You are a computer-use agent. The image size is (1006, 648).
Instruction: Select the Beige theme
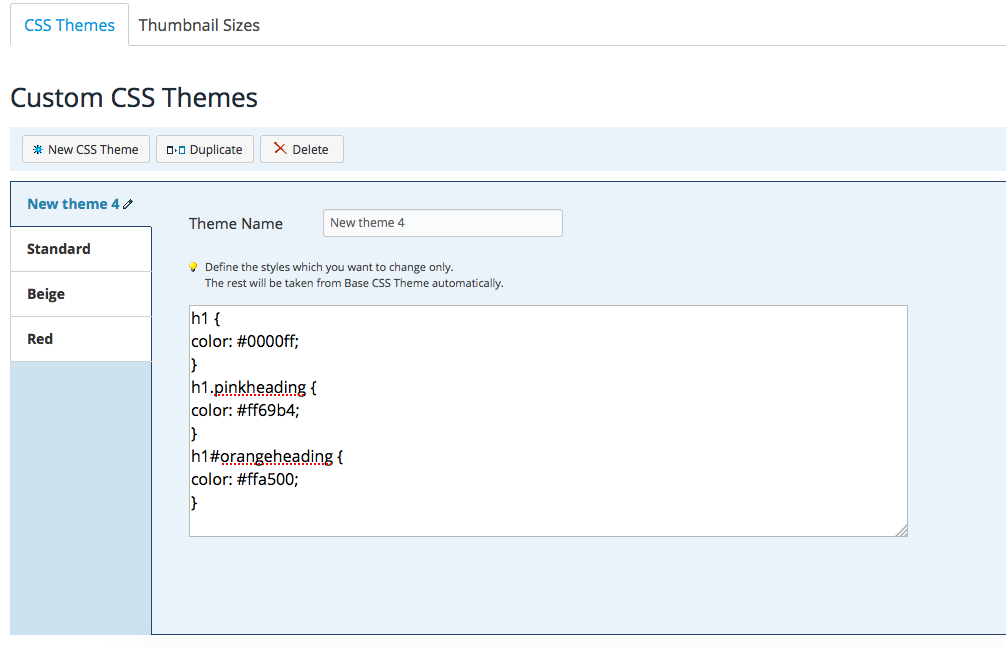click(x=81, y=294)
